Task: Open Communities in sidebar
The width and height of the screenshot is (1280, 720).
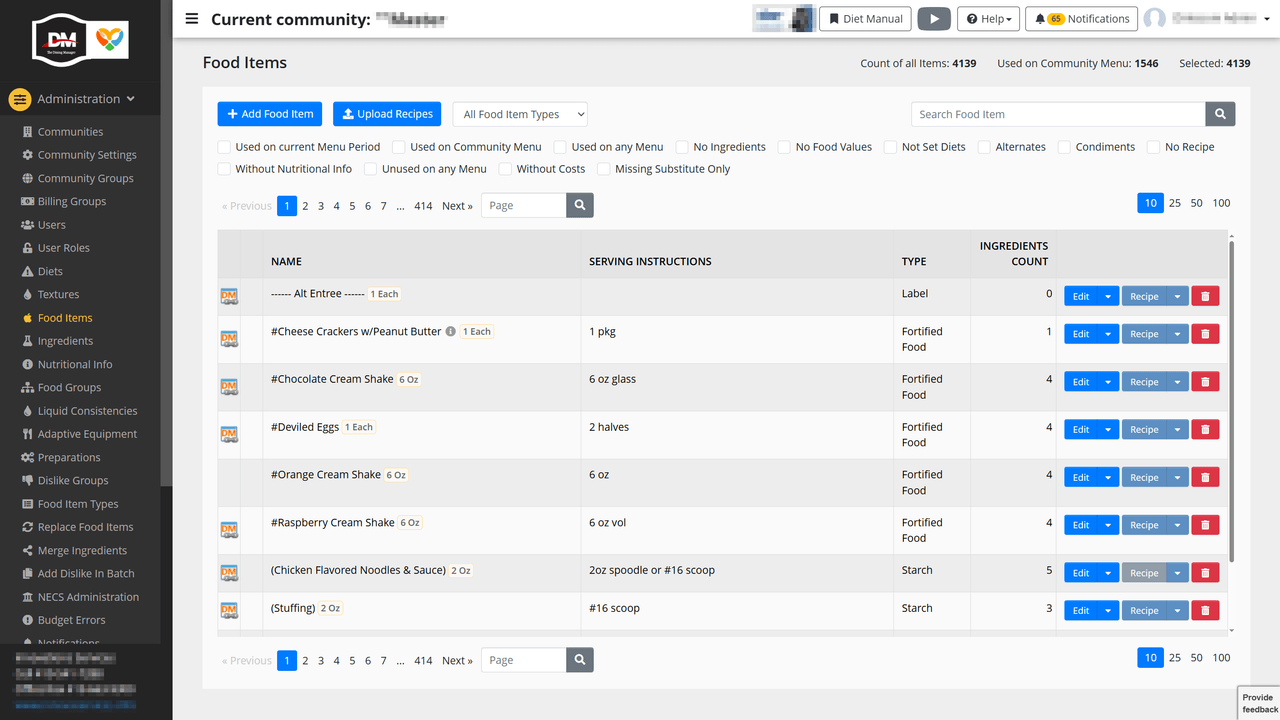Action: [x=70, y=132]
